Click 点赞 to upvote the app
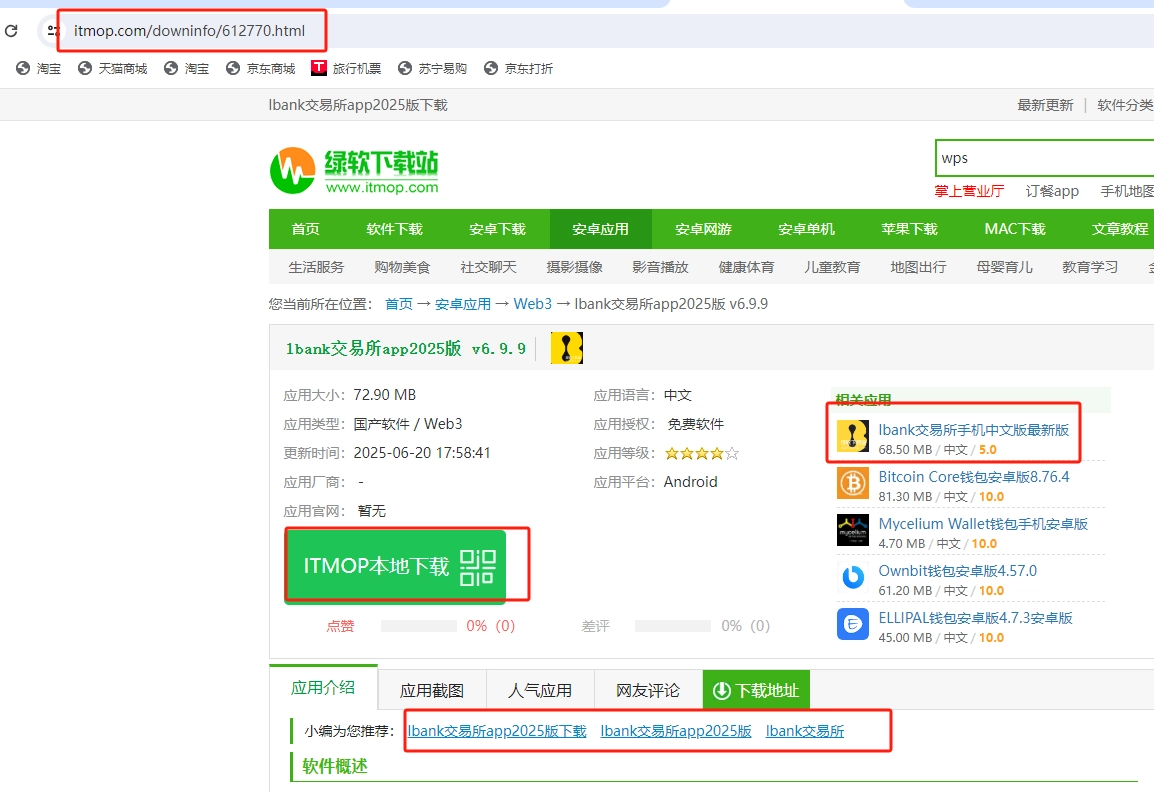The image size is (1154, 792). tap(340, 626)
